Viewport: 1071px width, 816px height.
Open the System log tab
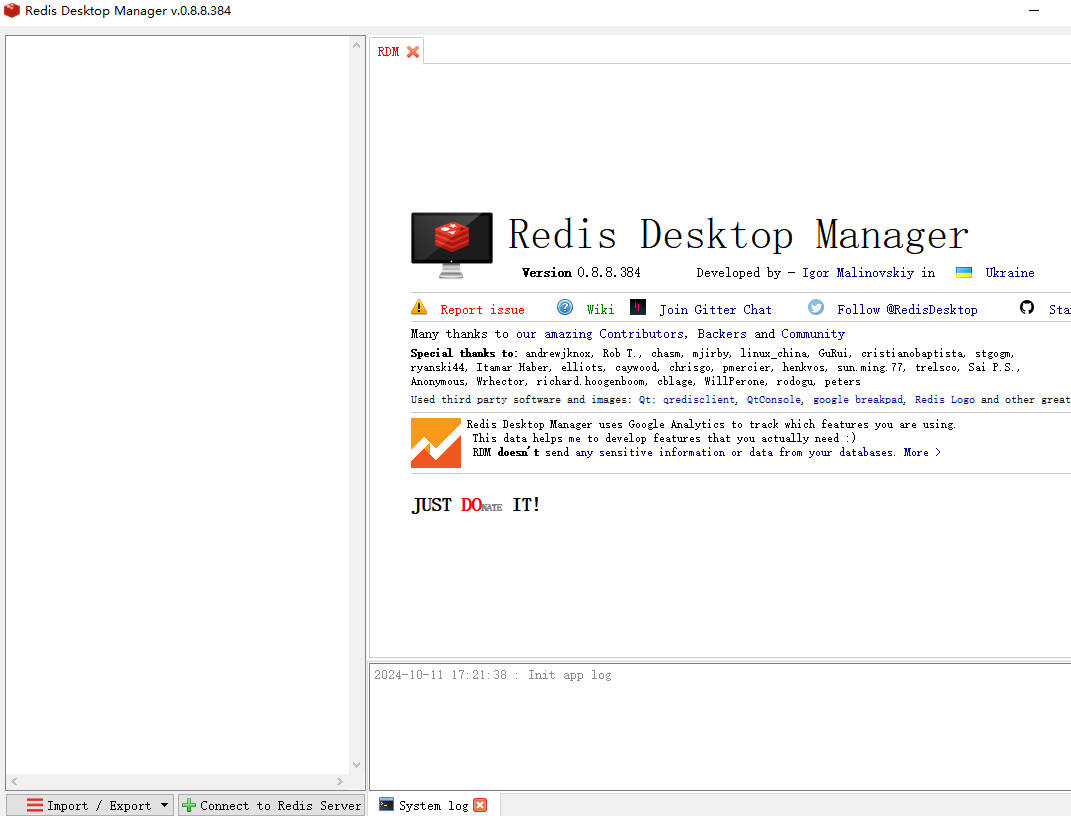(433, 805)
